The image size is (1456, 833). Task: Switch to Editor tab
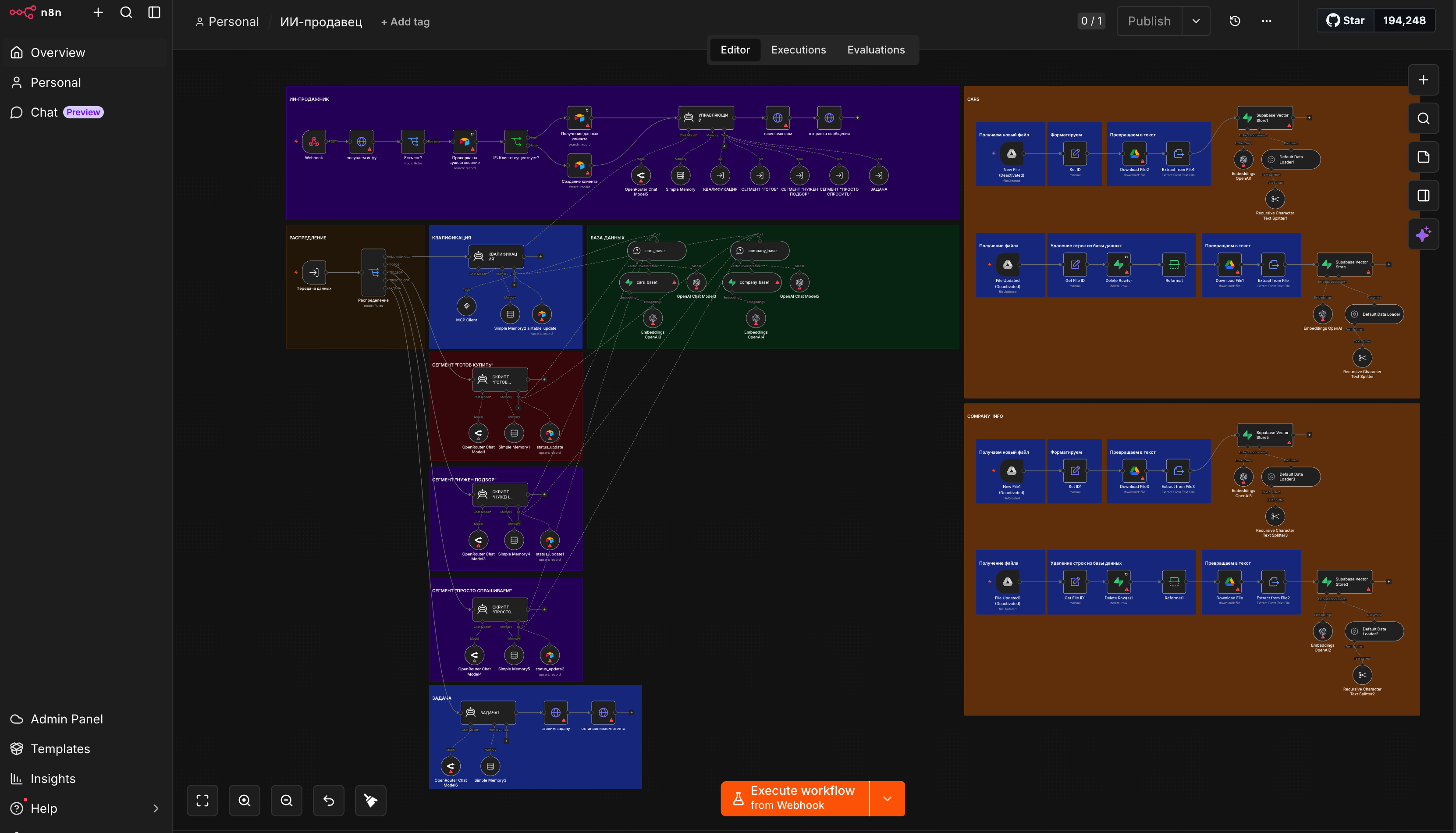(x=735, y=50)
